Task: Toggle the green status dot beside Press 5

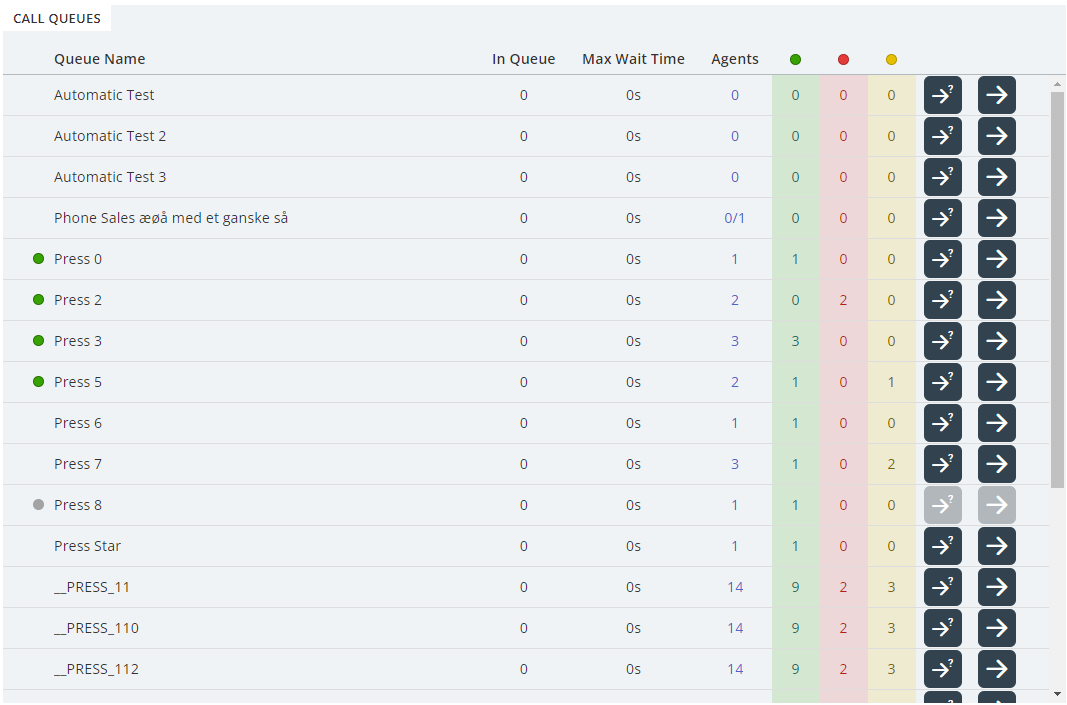Action: (x=39, y=382)
